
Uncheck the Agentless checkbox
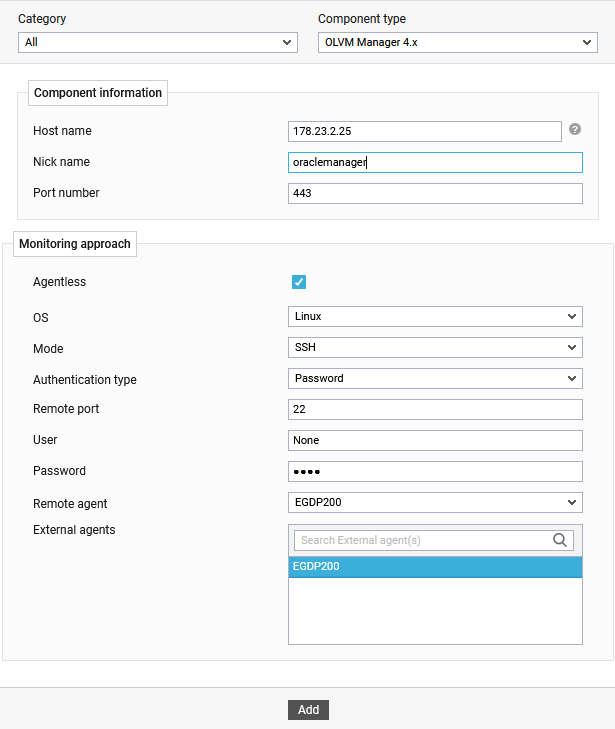pos(299,282)
